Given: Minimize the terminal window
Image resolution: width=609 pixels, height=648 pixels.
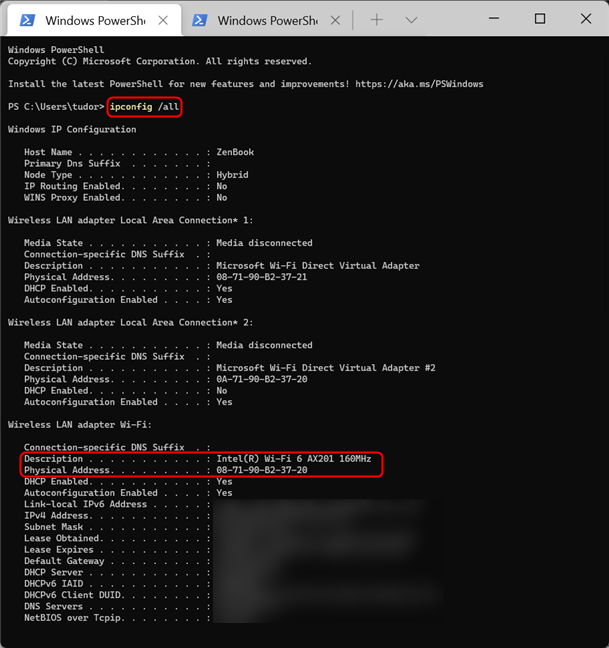Looking at the screenshot, I should click(x=494, y=19).
